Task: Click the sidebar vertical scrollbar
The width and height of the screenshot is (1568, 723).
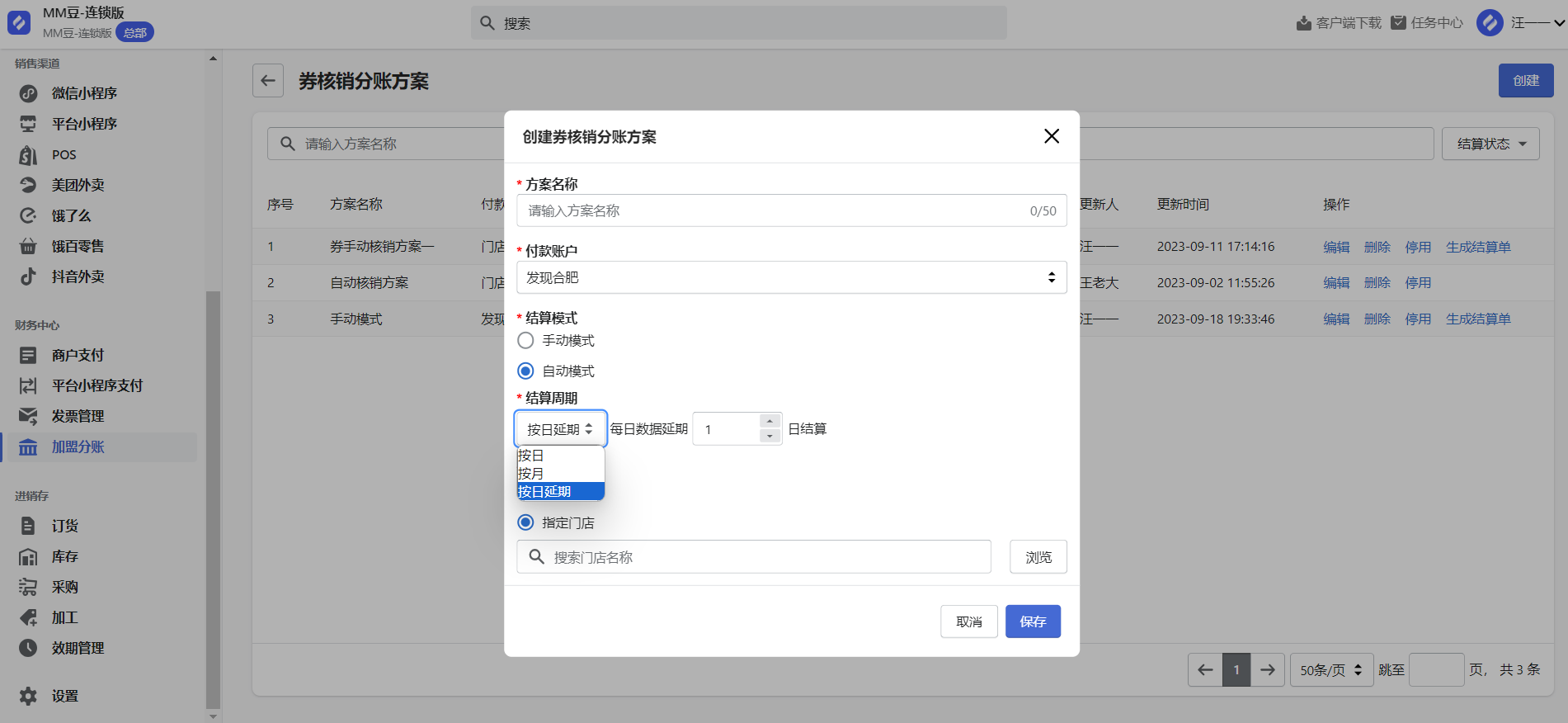Action: (x=213, y=499)
